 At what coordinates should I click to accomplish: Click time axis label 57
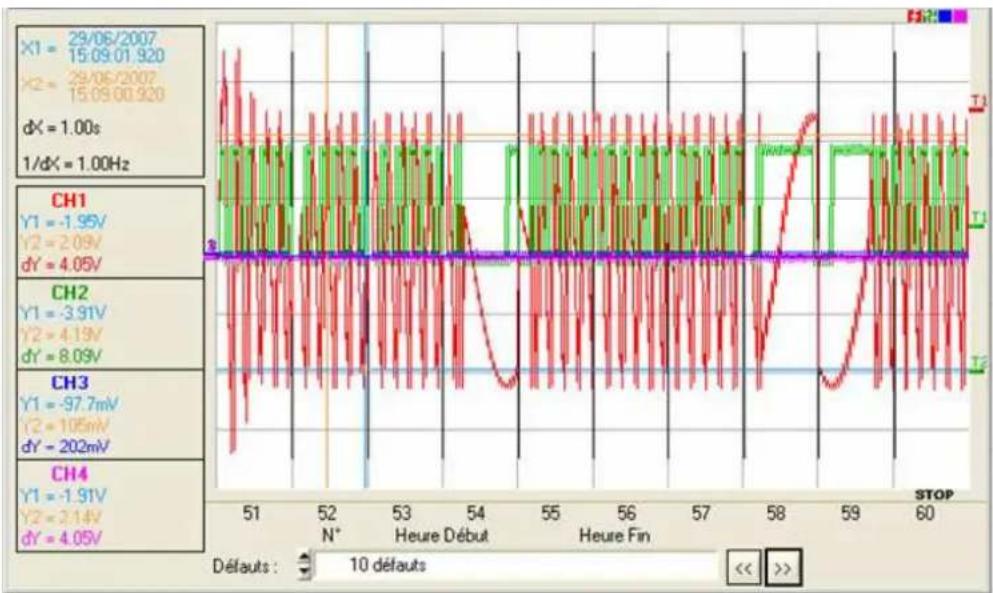(x=701, y=513)
